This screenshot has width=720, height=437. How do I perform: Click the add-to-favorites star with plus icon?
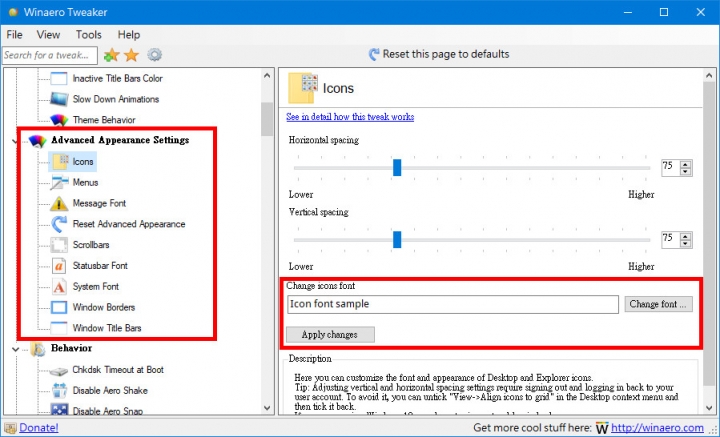(x=111, y=55)
